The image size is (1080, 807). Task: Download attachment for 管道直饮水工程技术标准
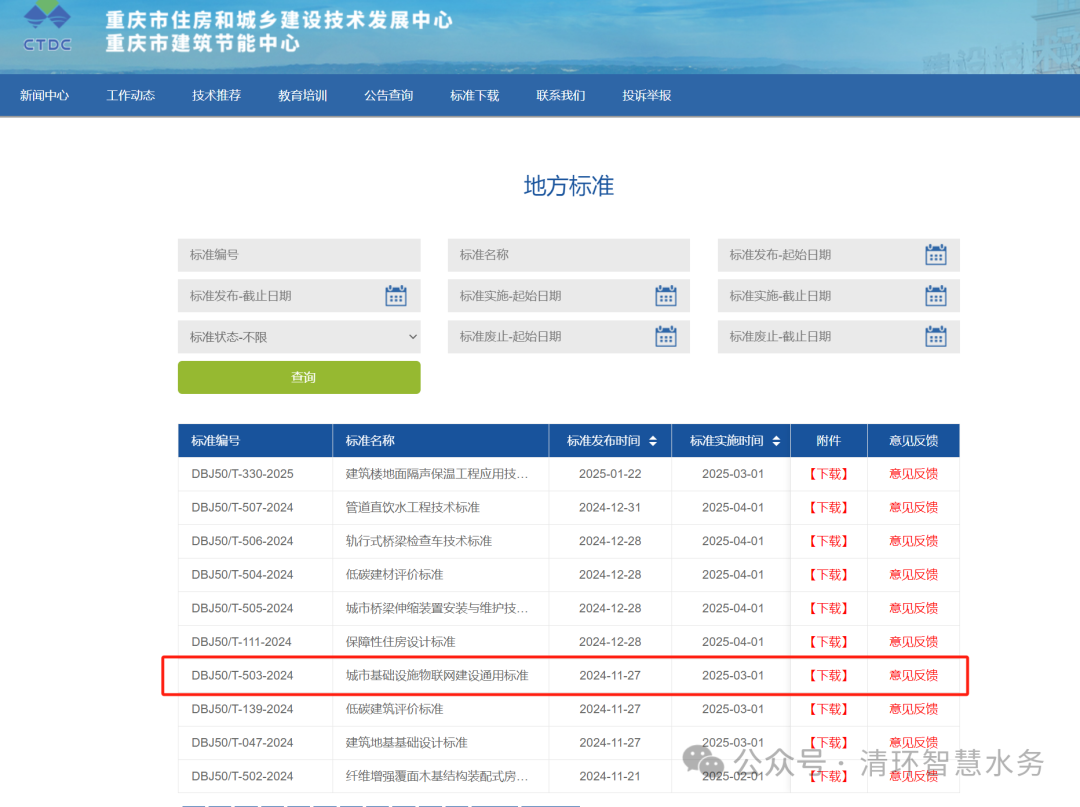(828, 508)
